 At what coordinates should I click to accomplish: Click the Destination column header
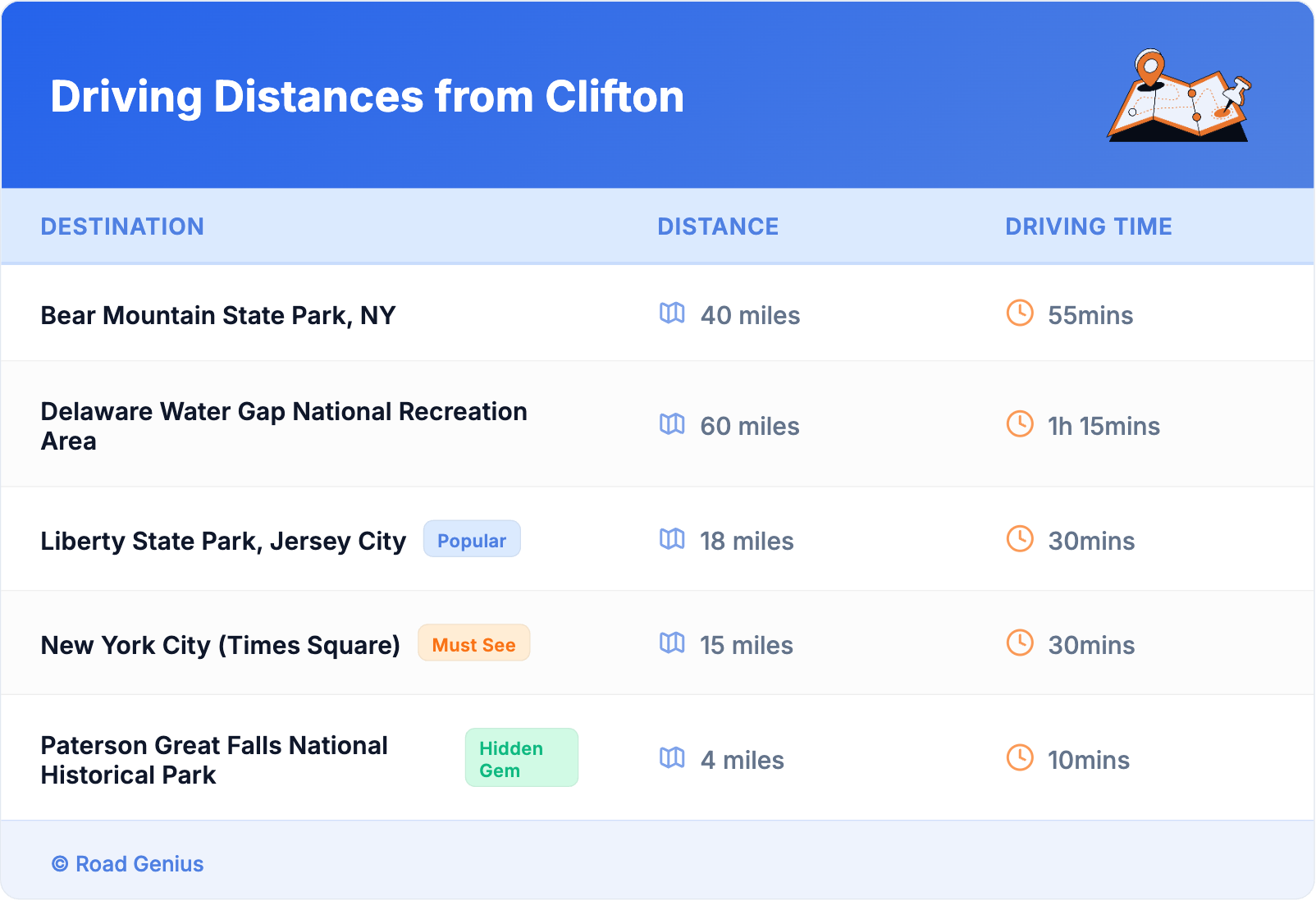click(x=122, y=226)
